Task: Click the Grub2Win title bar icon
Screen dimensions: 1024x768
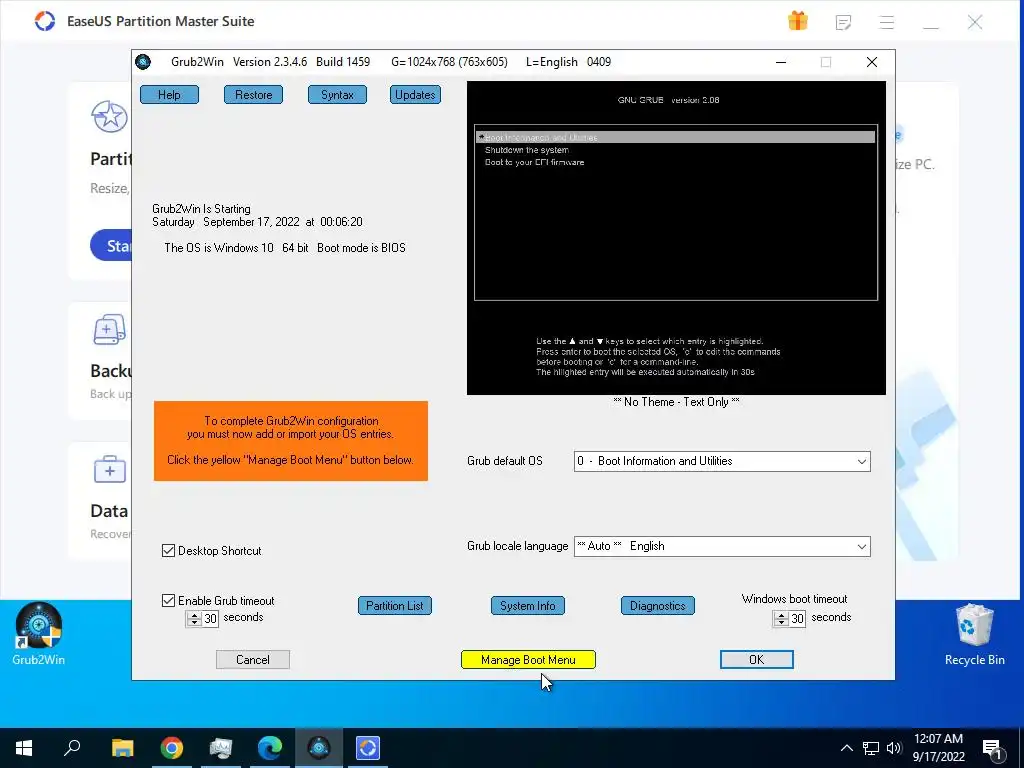Action: point(143,62)
